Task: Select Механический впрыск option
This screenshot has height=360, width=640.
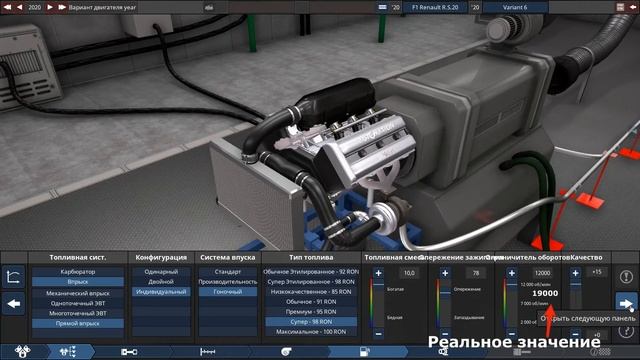Action: (78, 293)
